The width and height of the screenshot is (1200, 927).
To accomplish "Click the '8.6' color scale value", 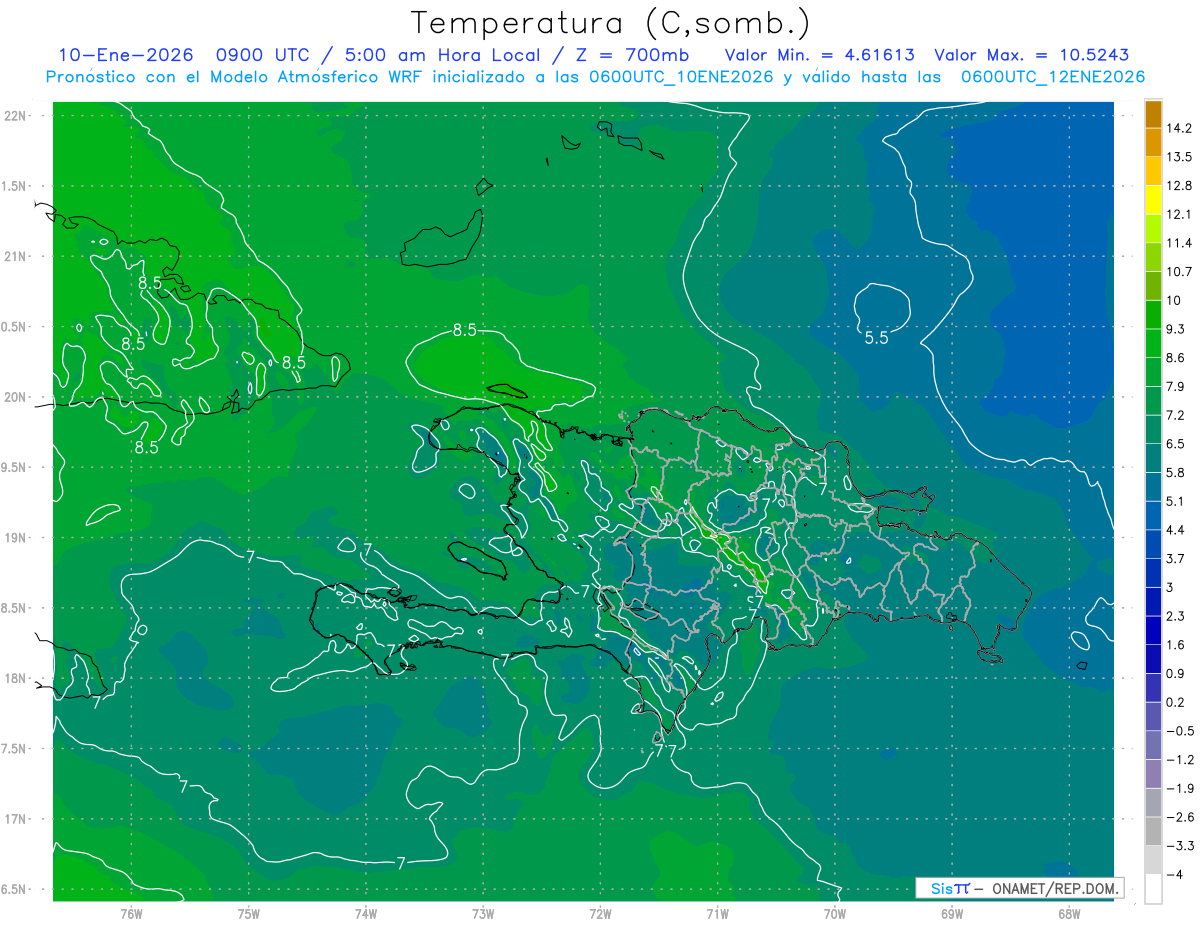I will pos(1175,358).
